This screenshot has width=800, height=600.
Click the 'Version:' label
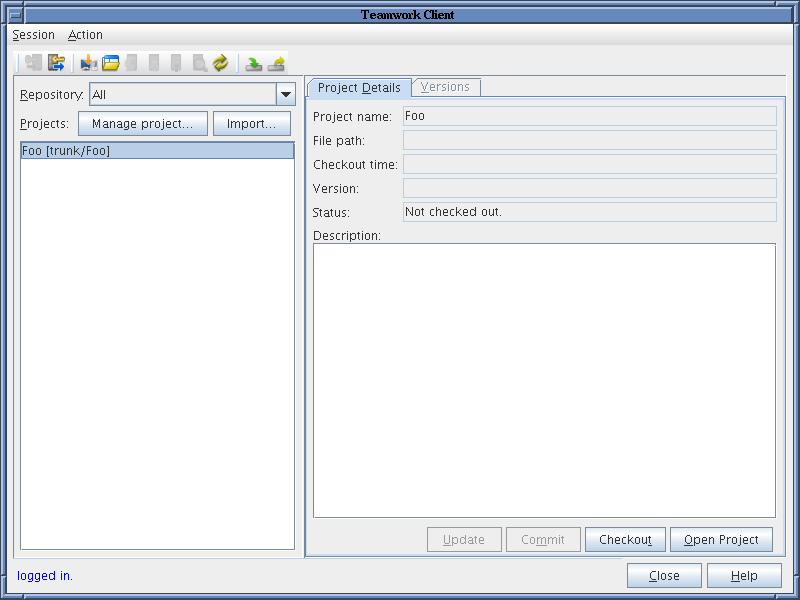(336, 189)
